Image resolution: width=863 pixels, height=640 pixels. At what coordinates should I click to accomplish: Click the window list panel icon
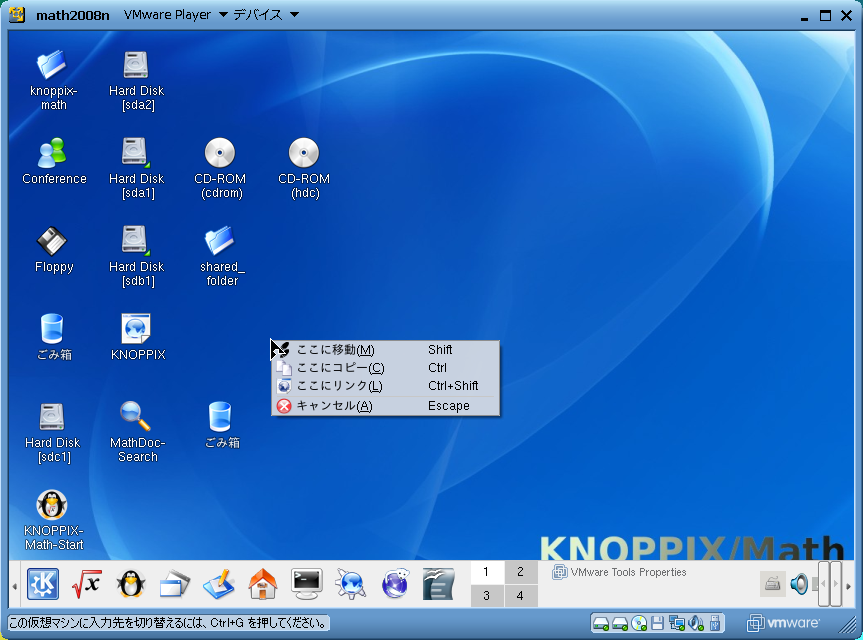[x=174, y=584]
